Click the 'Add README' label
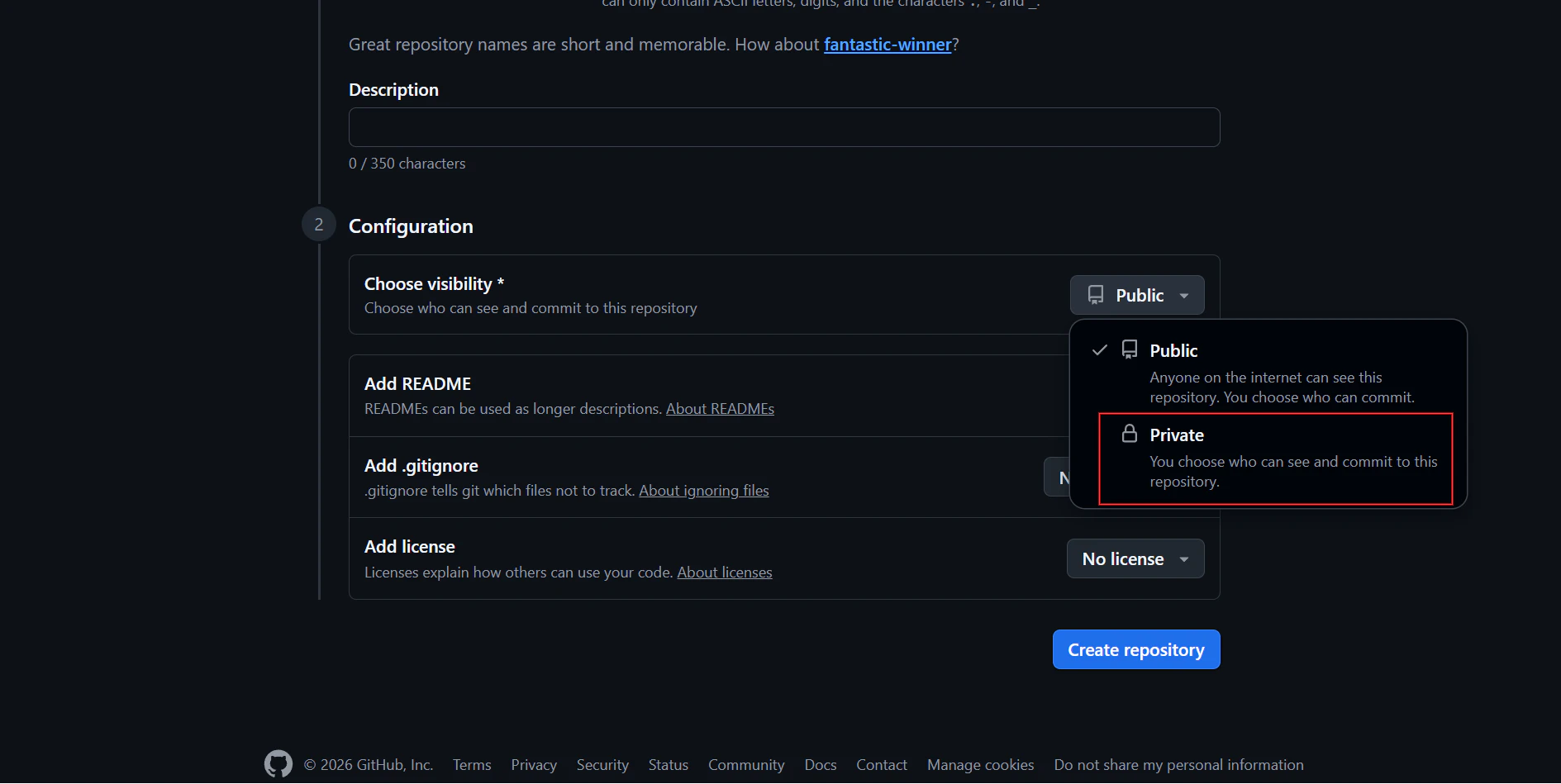 418,384
